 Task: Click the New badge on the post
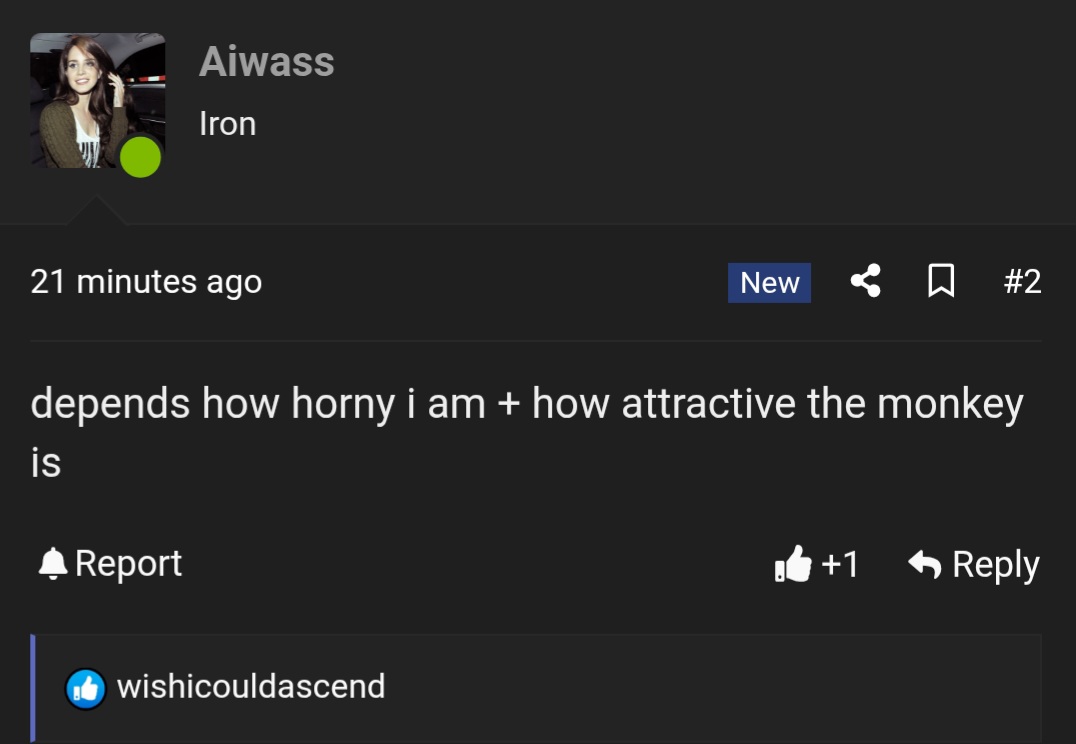[x=769, y=282]
